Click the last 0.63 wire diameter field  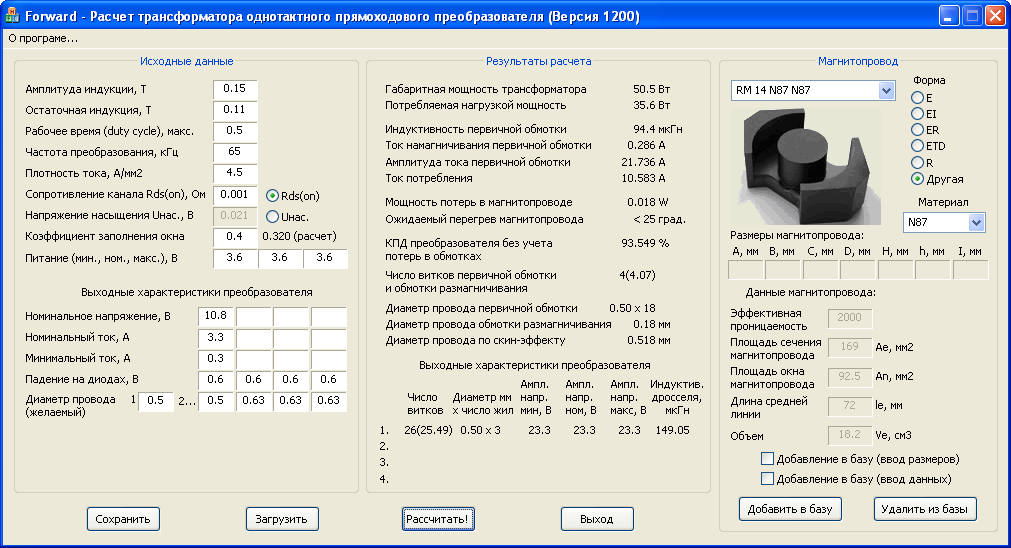329,401
